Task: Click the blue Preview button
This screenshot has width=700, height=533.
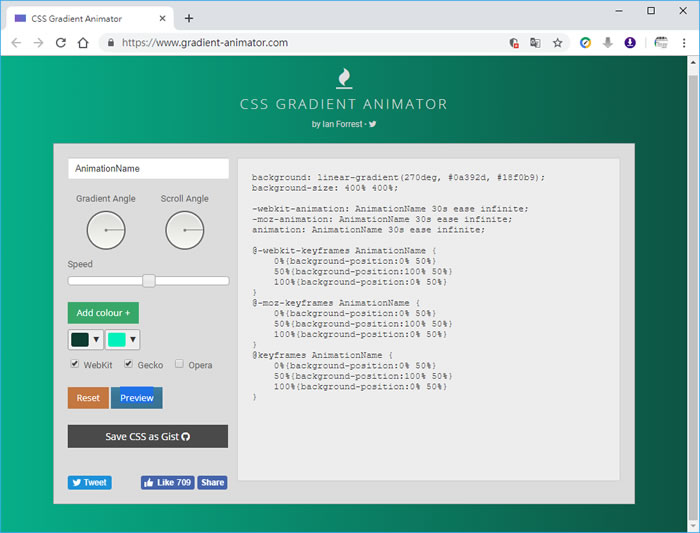Action: point(137,398)
